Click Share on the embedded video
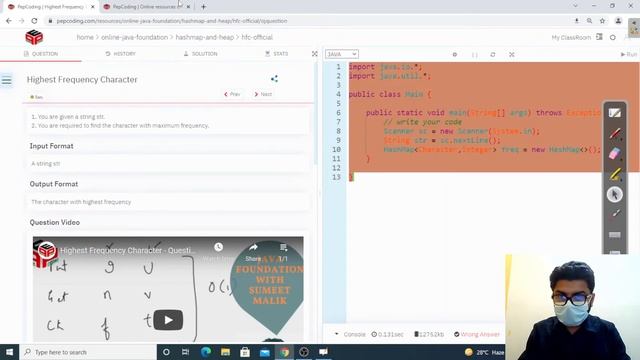 (253, 252)
